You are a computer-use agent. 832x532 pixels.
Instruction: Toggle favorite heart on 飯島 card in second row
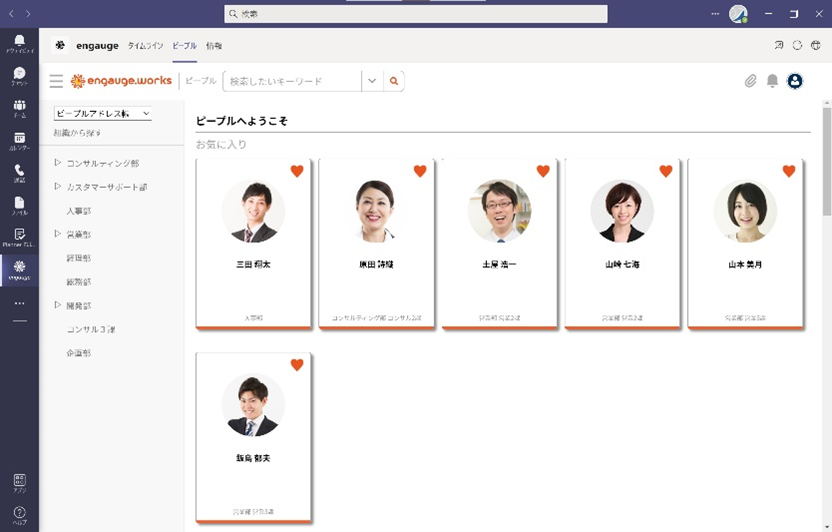(x=297, y=364)
